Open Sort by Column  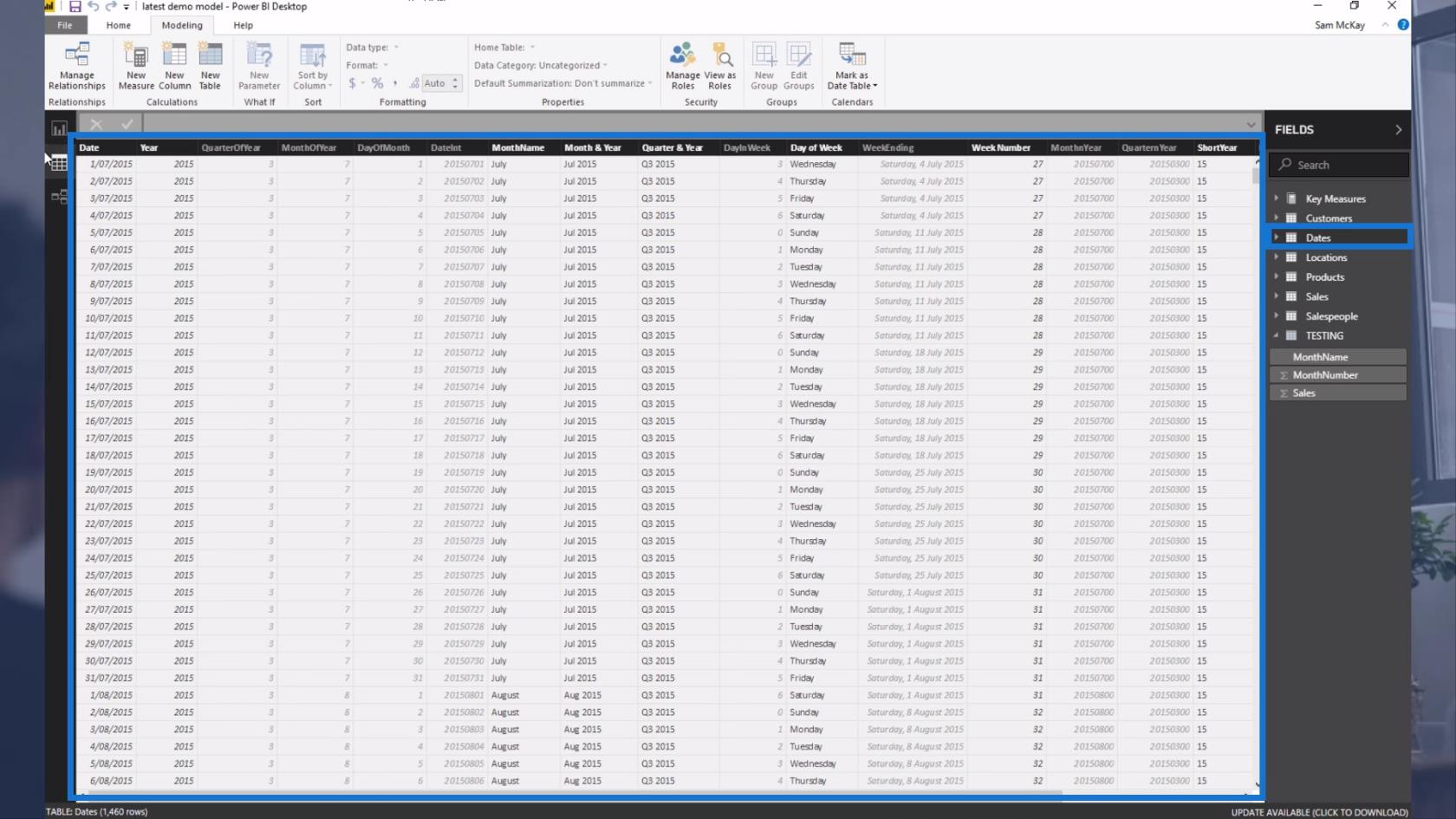coord(312,66)
